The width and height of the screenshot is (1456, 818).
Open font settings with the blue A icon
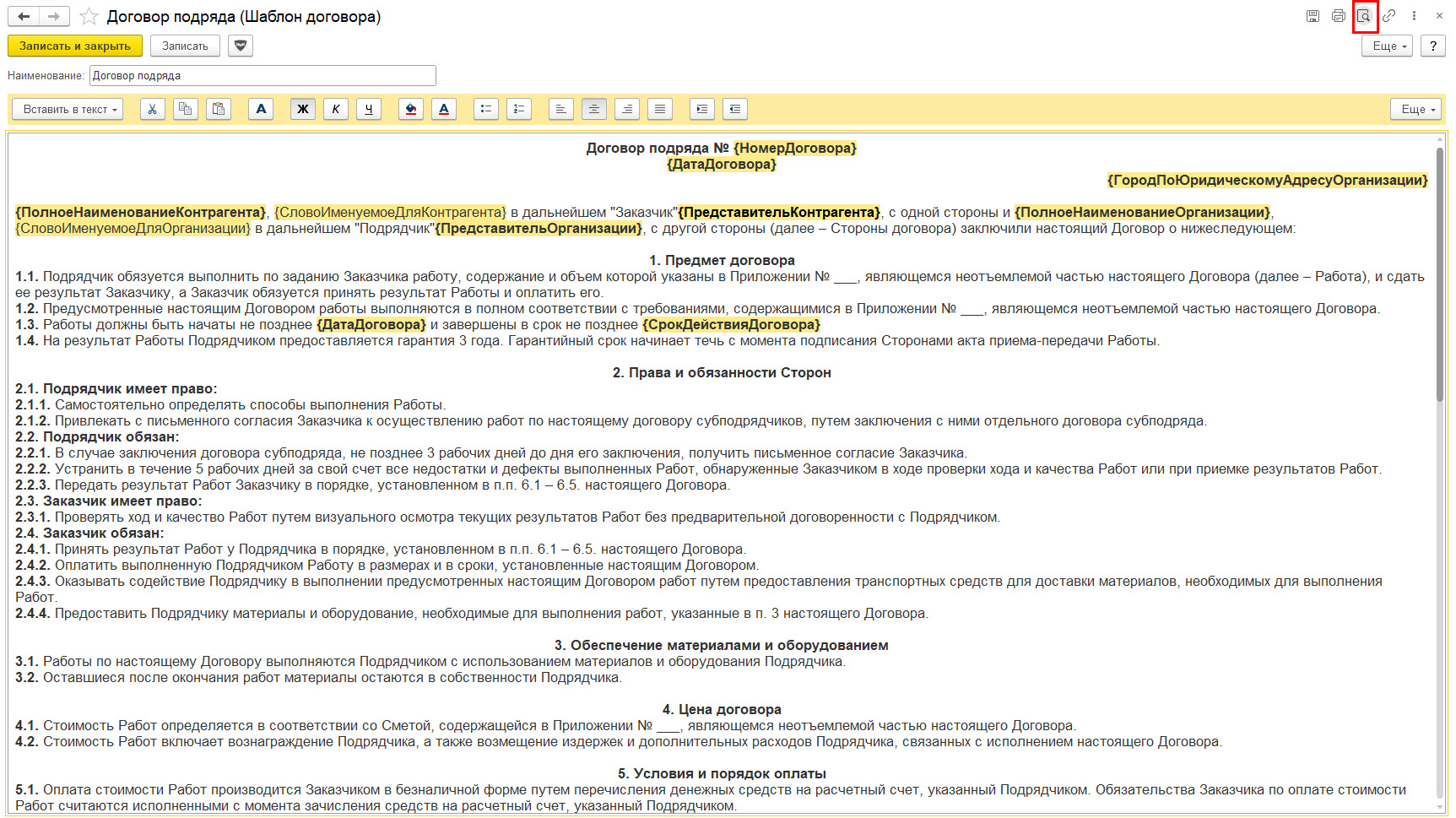pyautogui.click(x=261, y=109)
